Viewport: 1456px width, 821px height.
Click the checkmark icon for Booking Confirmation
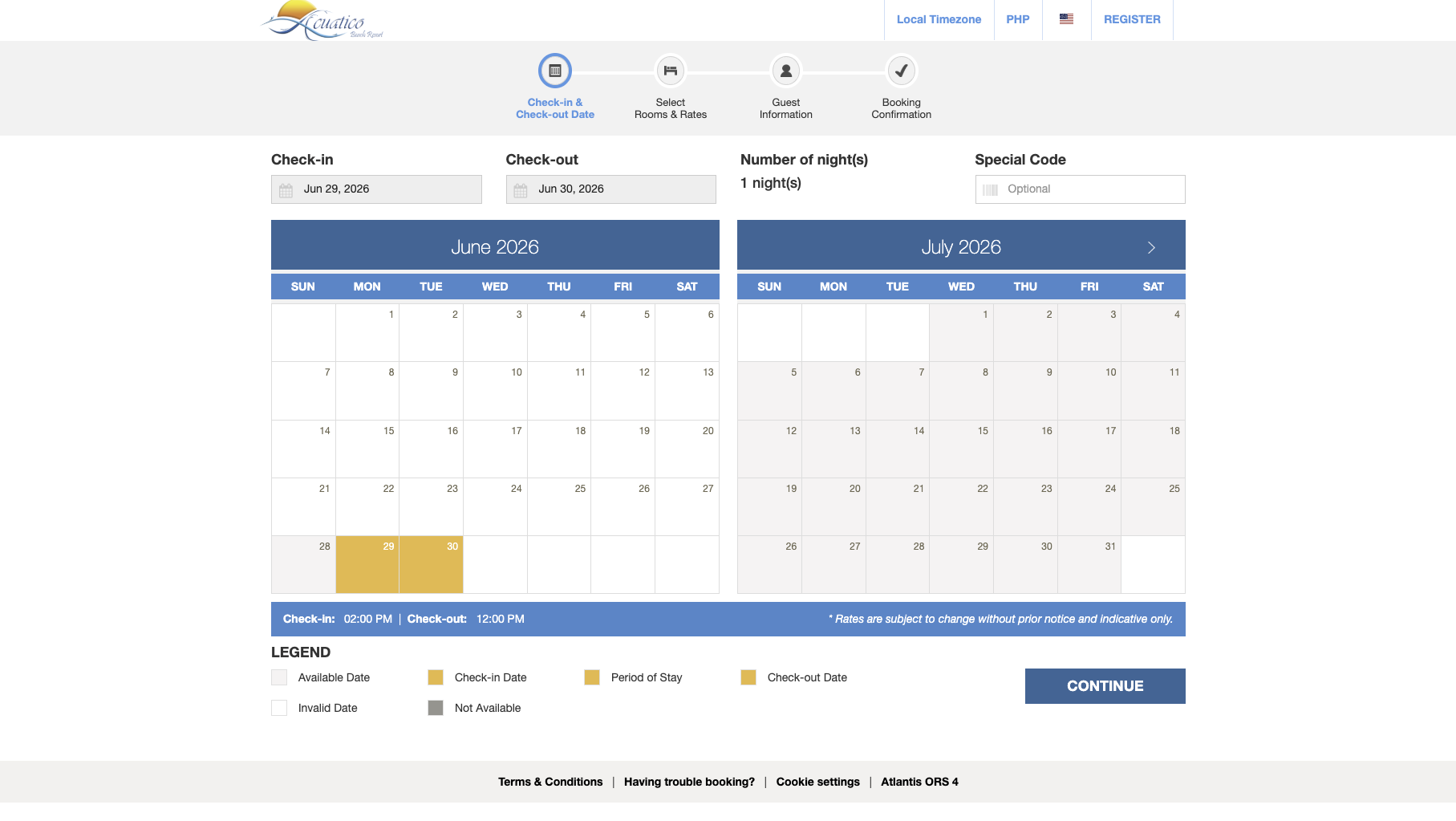[x=902, y=71]
